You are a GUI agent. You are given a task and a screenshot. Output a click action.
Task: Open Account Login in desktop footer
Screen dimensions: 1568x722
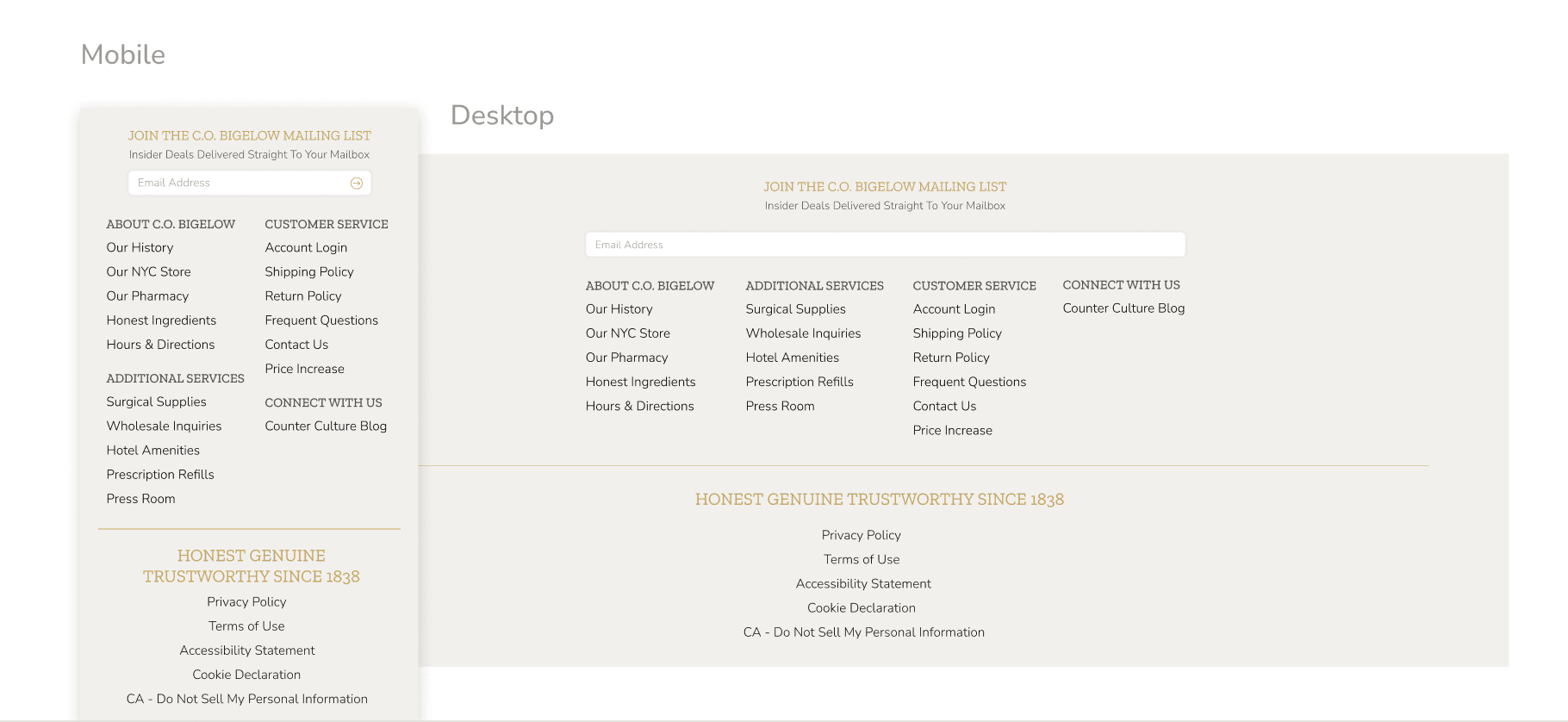(954, 308)
